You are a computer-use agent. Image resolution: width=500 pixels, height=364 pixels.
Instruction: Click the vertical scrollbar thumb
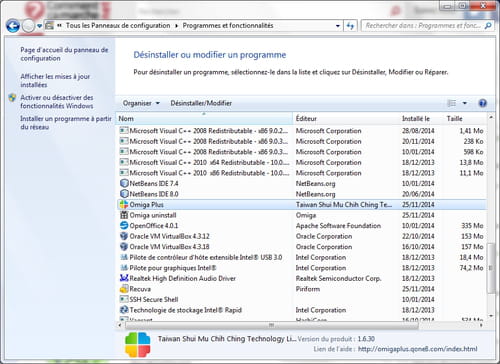pos(491,268)
